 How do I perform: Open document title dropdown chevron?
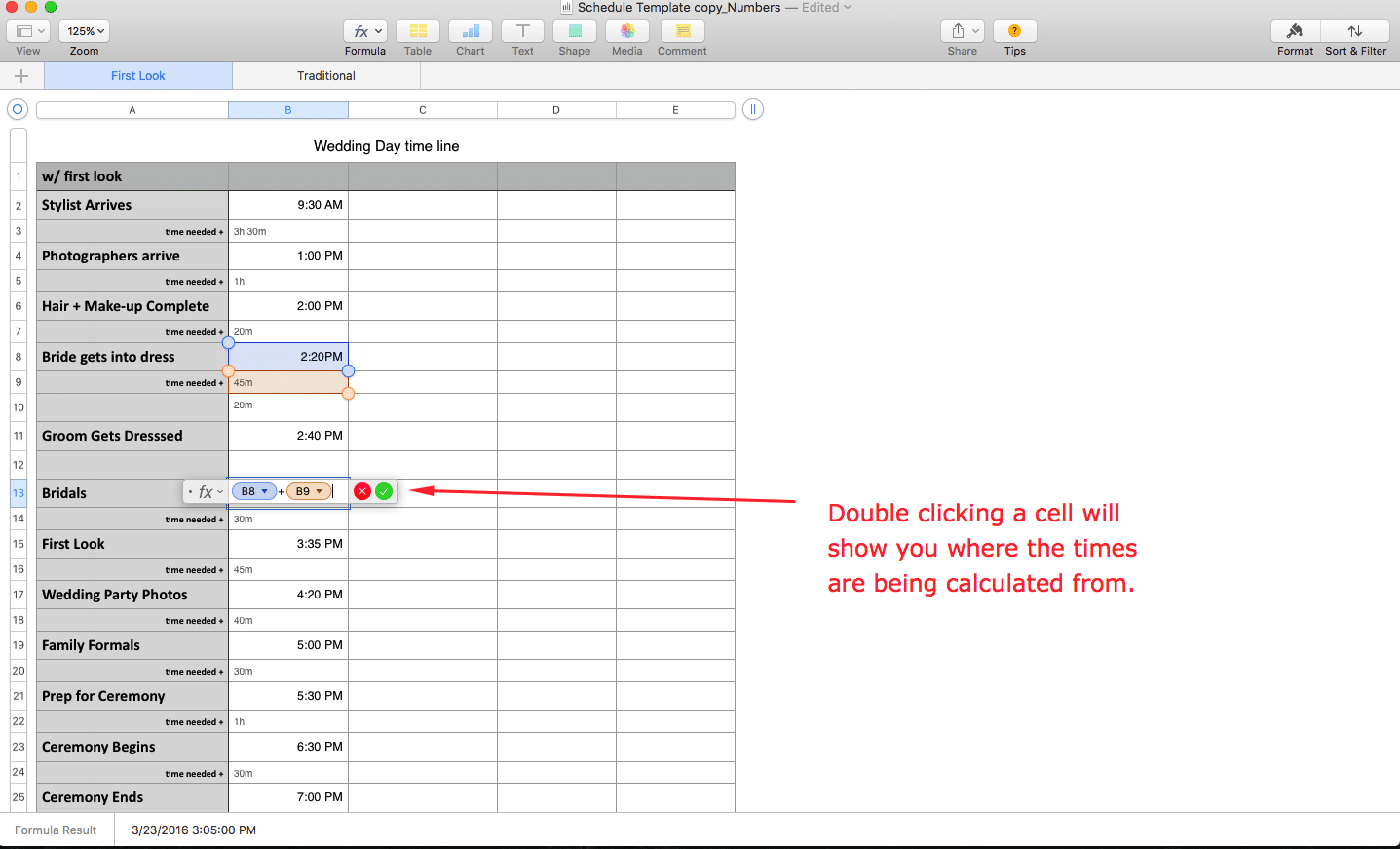[x=848, y=8]
